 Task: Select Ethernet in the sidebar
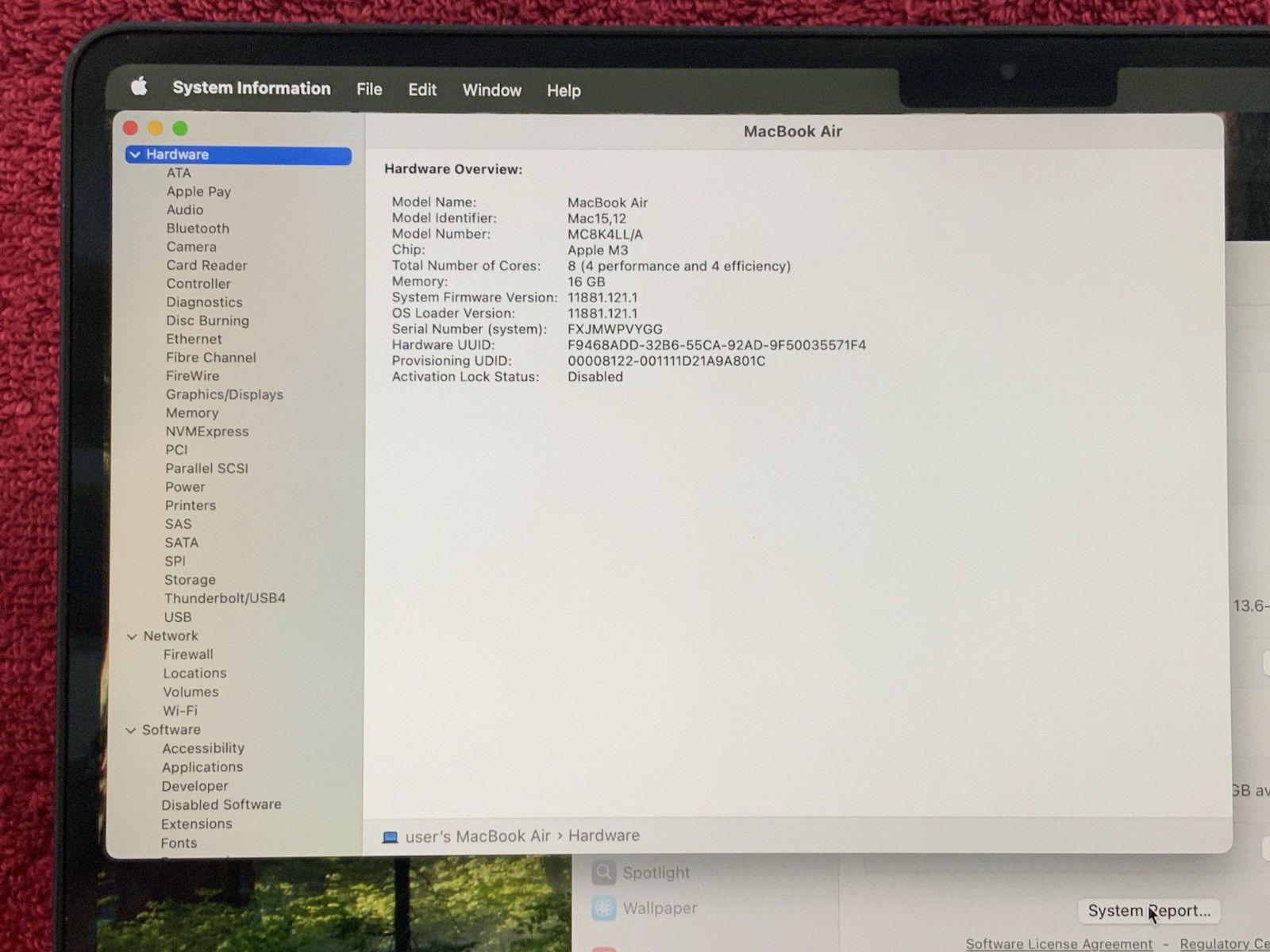(194, 339)
